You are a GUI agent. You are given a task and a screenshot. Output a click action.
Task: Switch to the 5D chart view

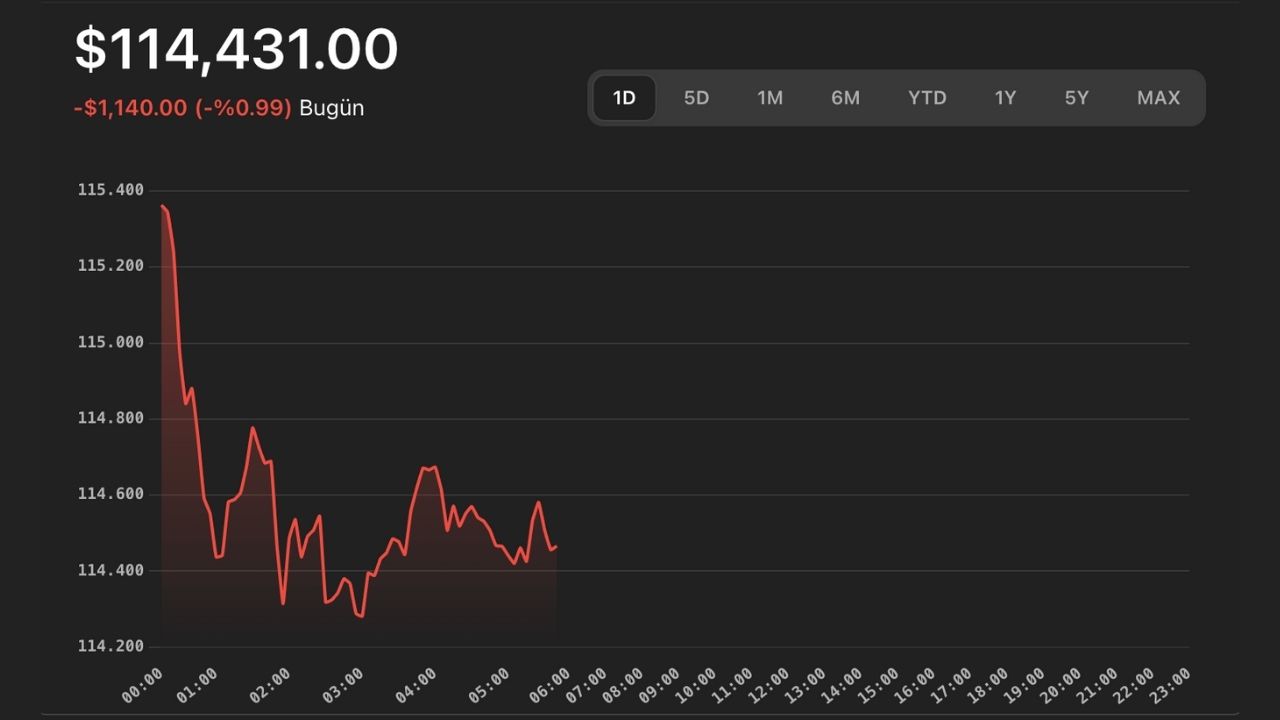[x=696, y=97]
